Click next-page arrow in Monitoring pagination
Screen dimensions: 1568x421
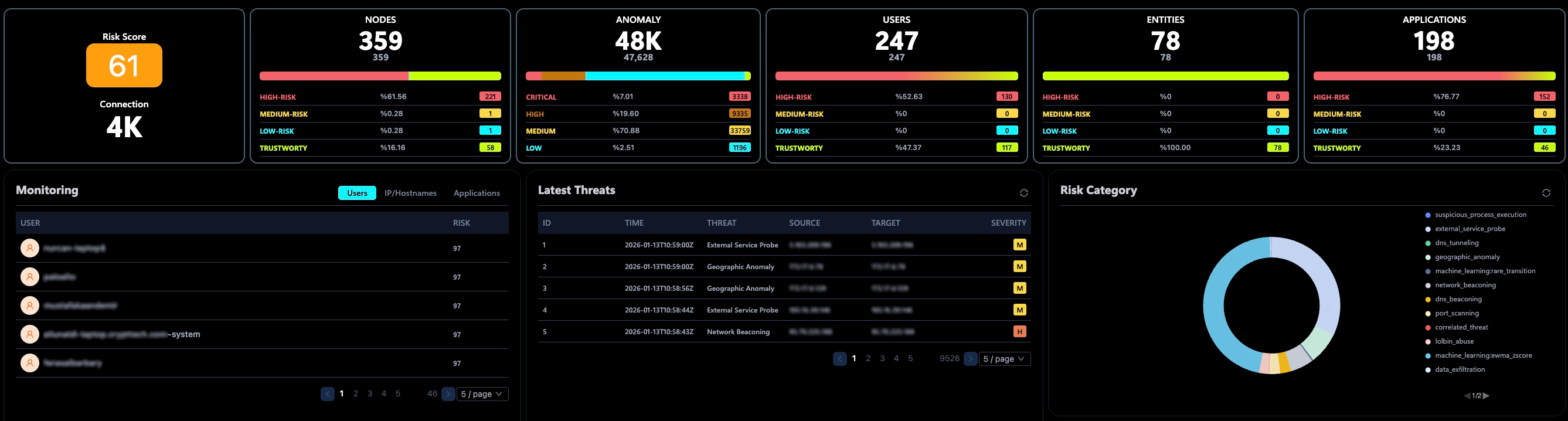click(x=448, y=394)
